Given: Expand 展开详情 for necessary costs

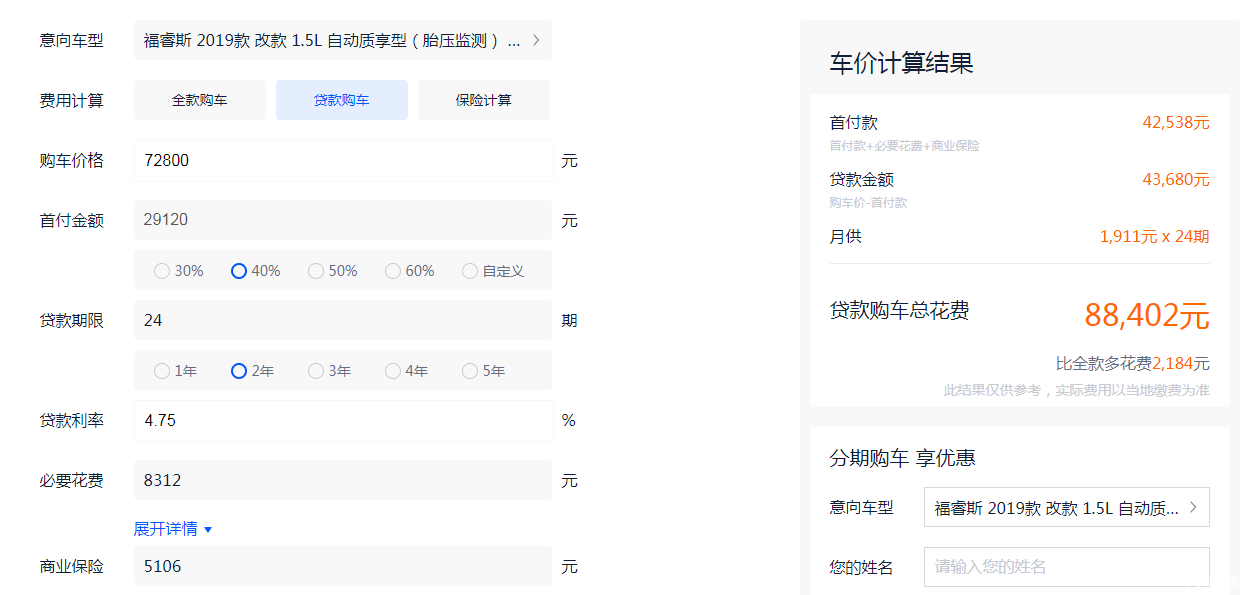Looking at the screenshot, I should pos(166,529).
